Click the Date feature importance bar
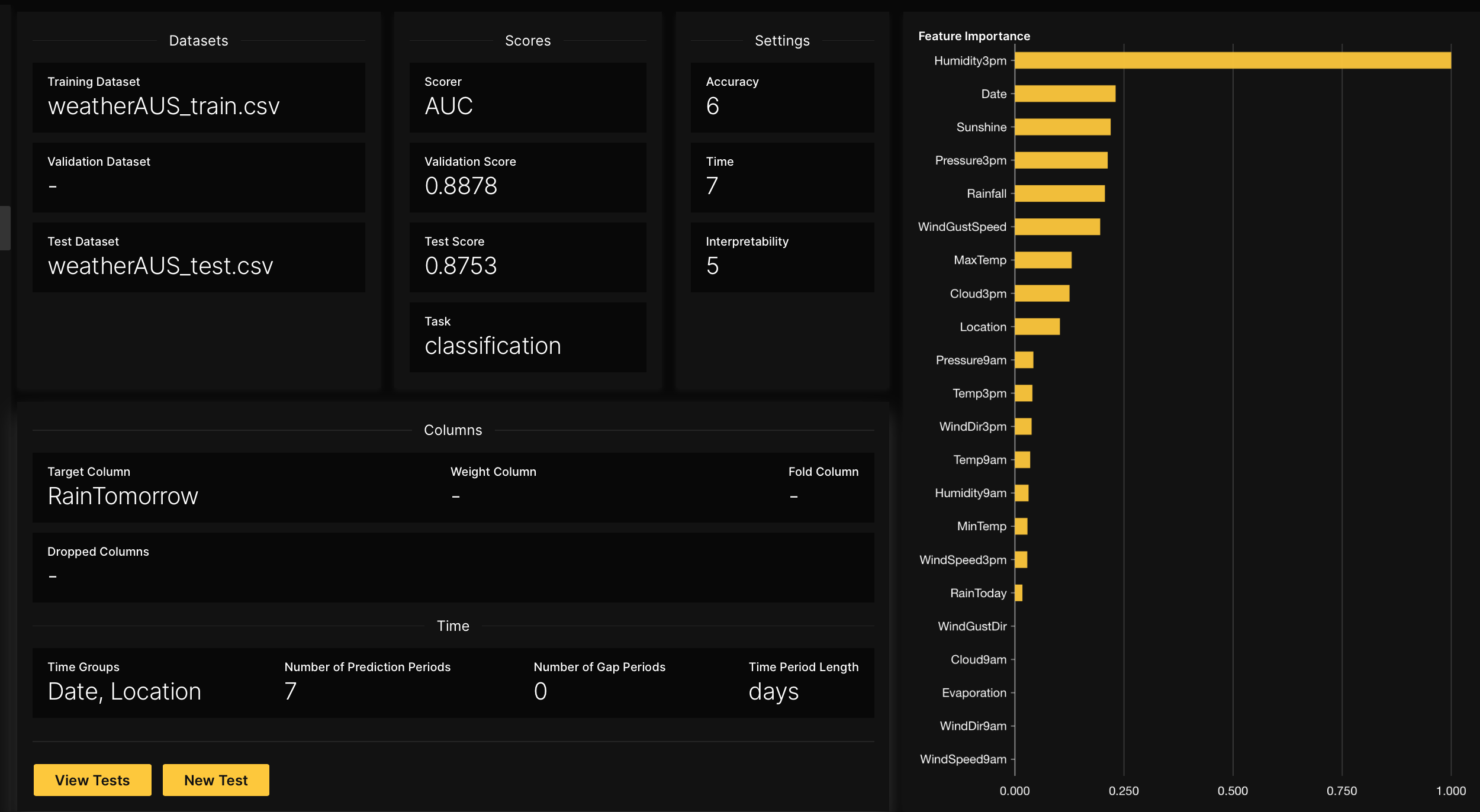The image size is (1480, 812). [x=1064, y=94]
